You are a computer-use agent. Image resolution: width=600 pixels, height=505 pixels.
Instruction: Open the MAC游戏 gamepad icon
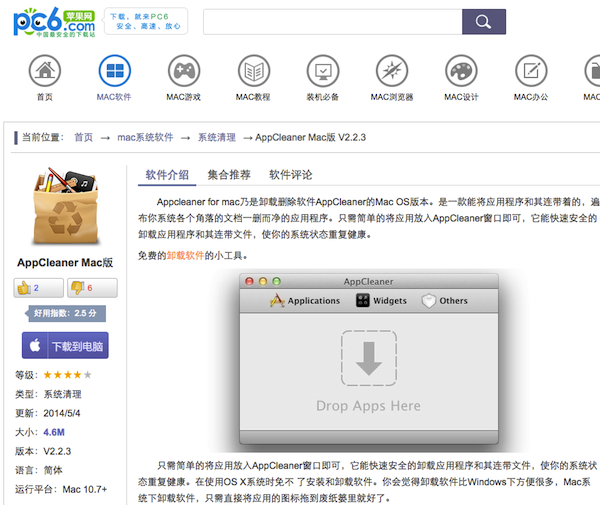click(x=184, y=71)
